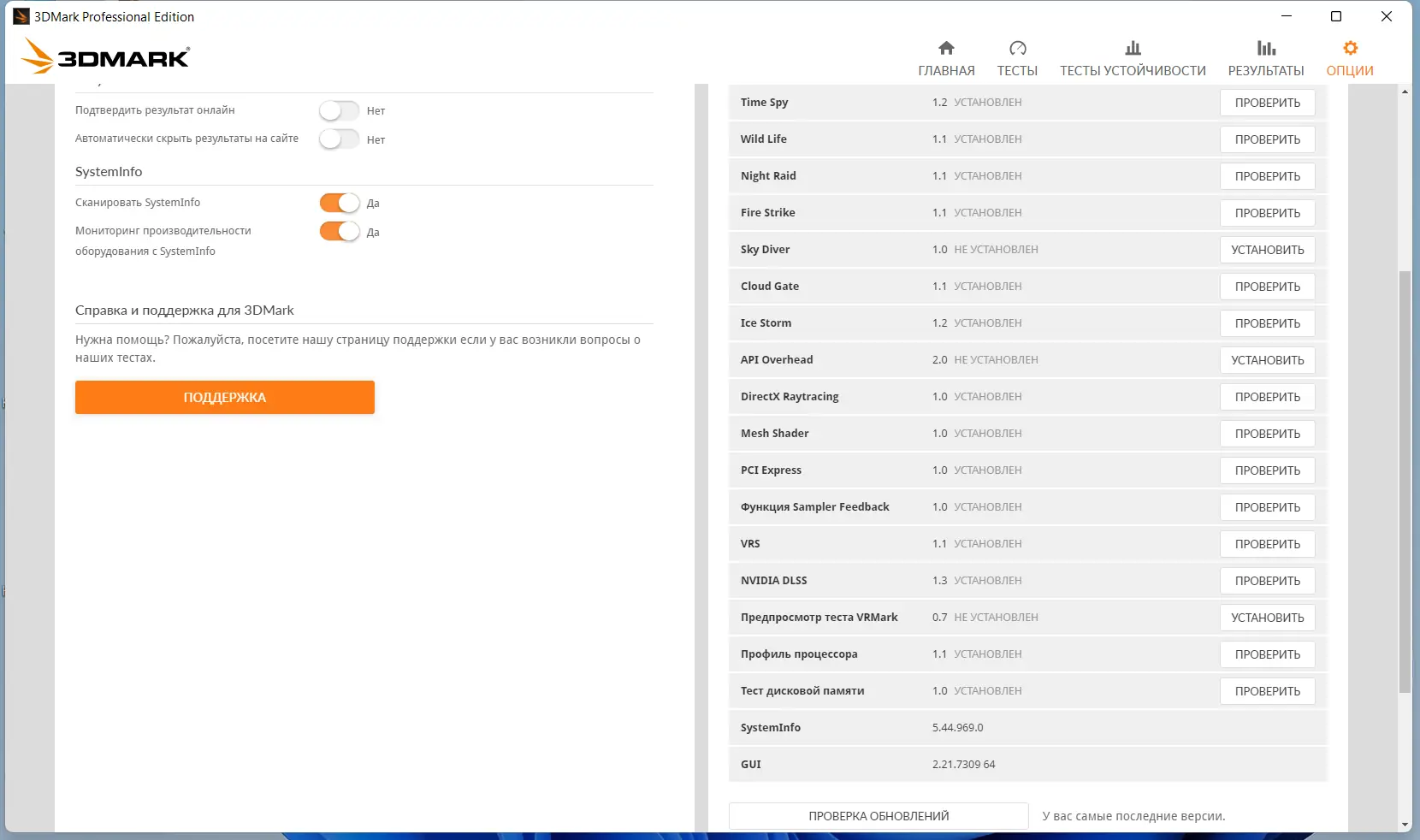Screen dimensions: 1420x840
Task: Disable Сканировать SystemInfo toggle
Action: tap(339, 203)
